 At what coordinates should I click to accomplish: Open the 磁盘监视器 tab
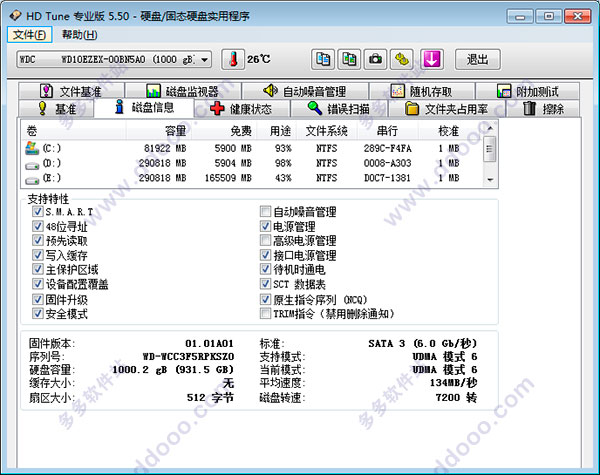pos(183,91)
